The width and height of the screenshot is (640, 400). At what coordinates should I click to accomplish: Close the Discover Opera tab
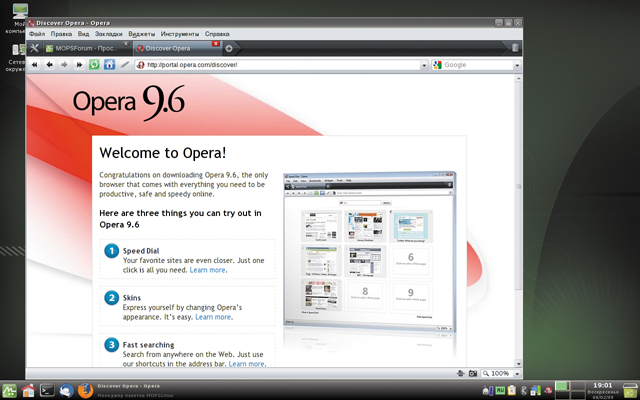point(216,44)
